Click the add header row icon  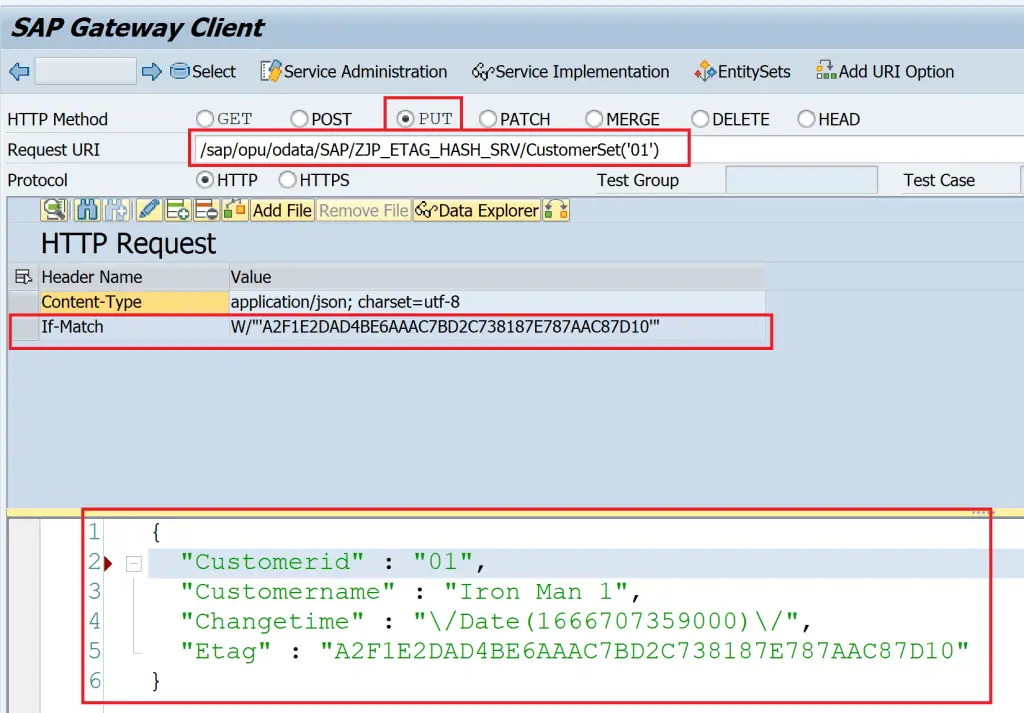click(x=178, y=210)
